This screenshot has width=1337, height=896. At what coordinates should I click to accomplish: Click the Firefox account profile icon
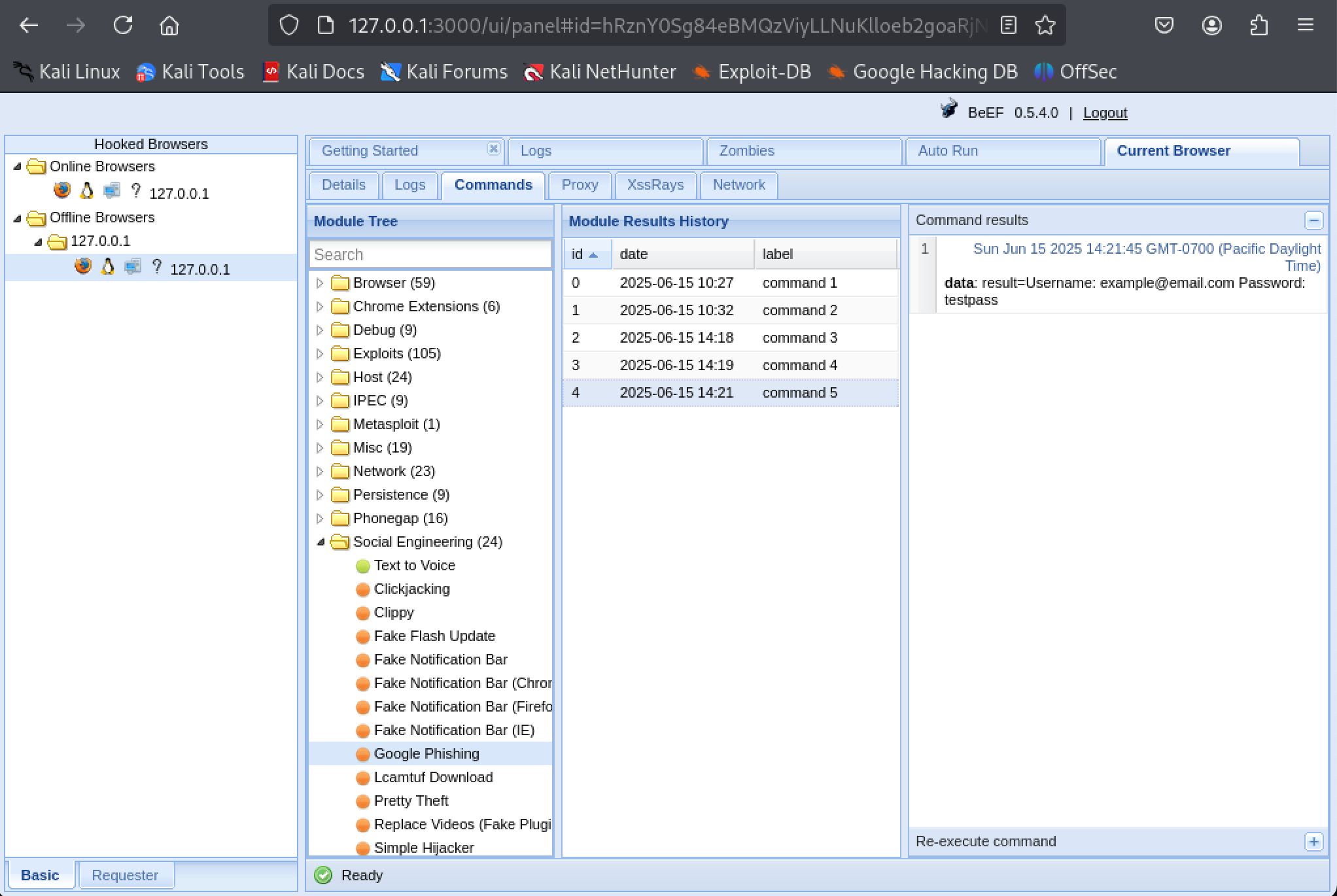coord(1211,26)
